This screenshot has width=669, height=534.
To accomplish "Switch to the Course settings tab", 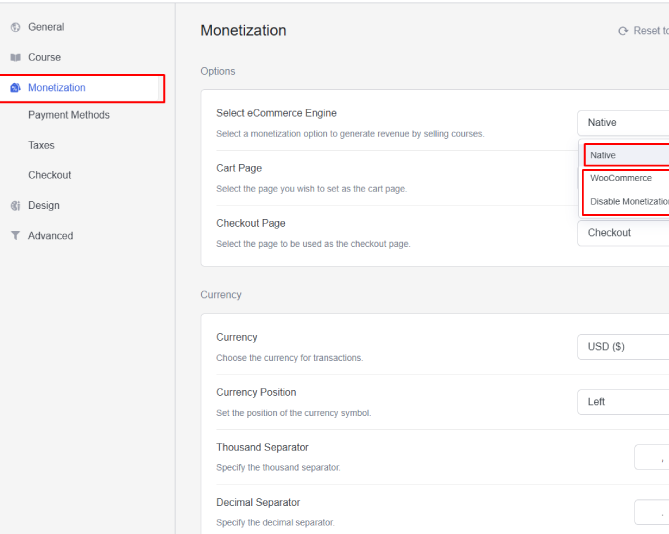I will click(x=44, y=58).
